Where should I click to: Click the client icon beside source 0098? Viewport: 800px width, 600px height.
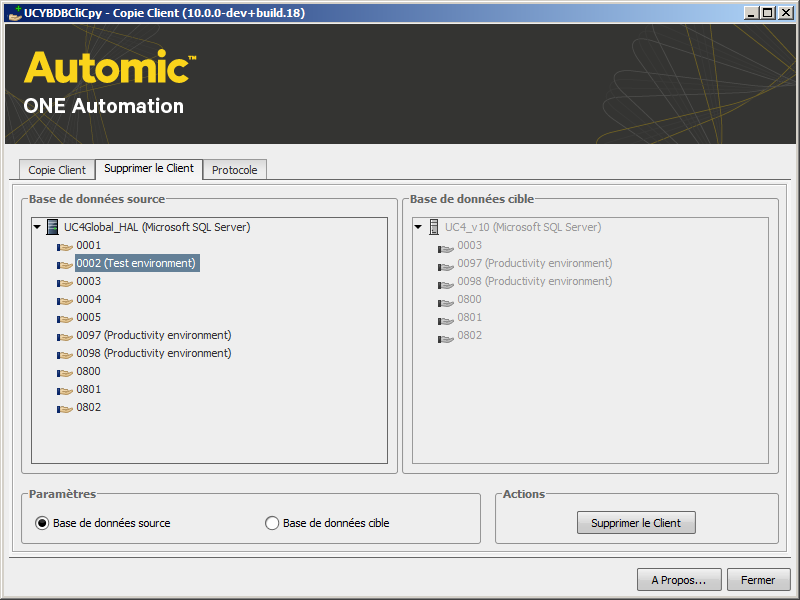(x=64, y=355)
